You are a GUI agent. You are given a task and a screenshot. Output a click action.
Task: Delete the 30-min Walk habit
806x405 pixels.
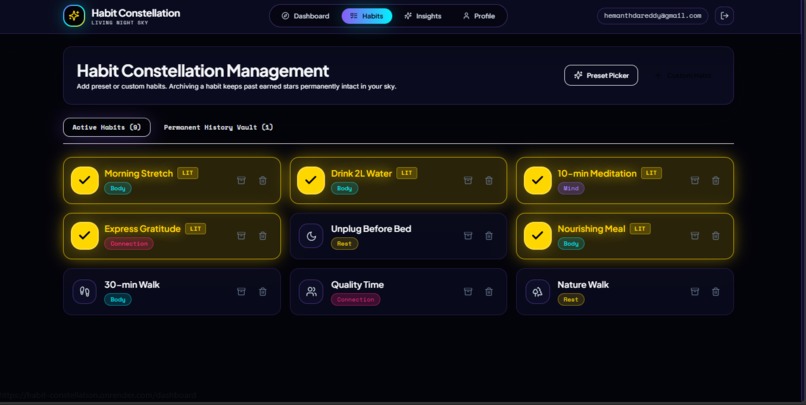click(x=263, y=291)
